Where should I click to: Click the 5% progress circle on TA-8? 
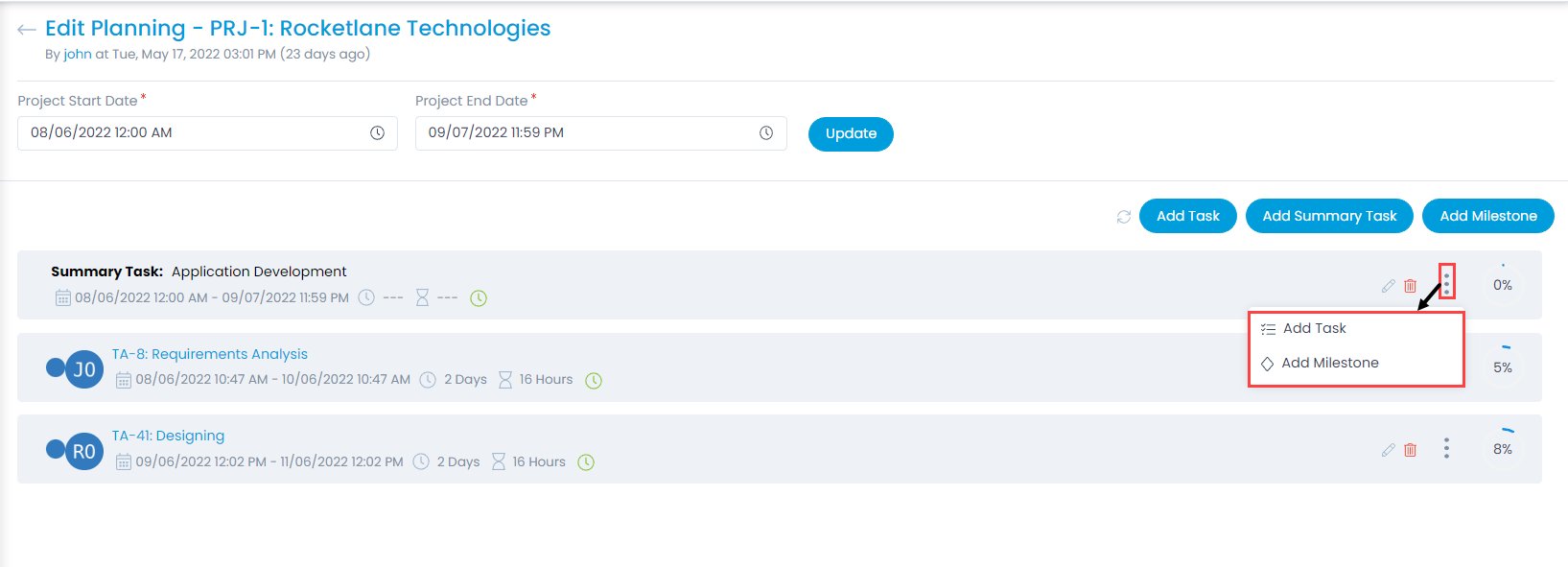click(1503, 366)
